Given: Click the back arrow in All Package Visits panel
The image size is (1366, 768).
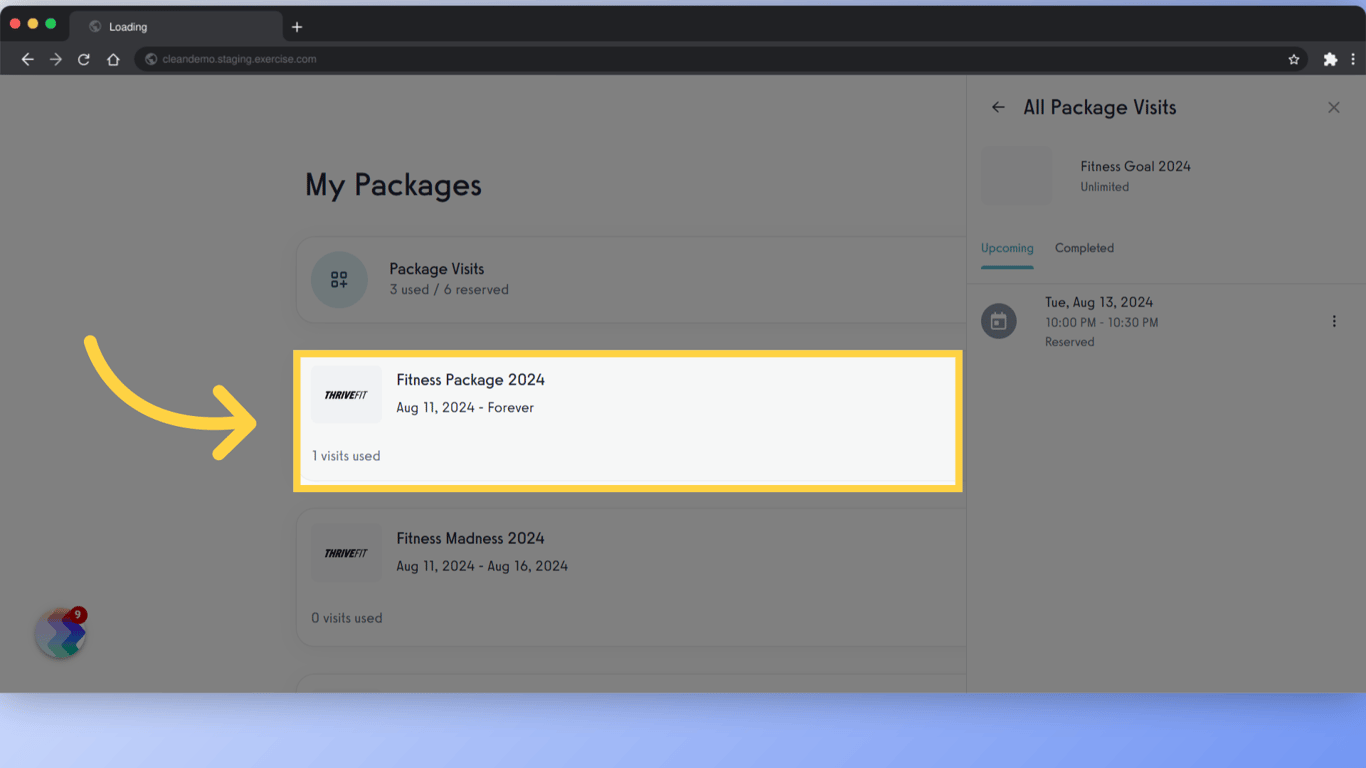Looking at the screenshot, I should point(998,107).
